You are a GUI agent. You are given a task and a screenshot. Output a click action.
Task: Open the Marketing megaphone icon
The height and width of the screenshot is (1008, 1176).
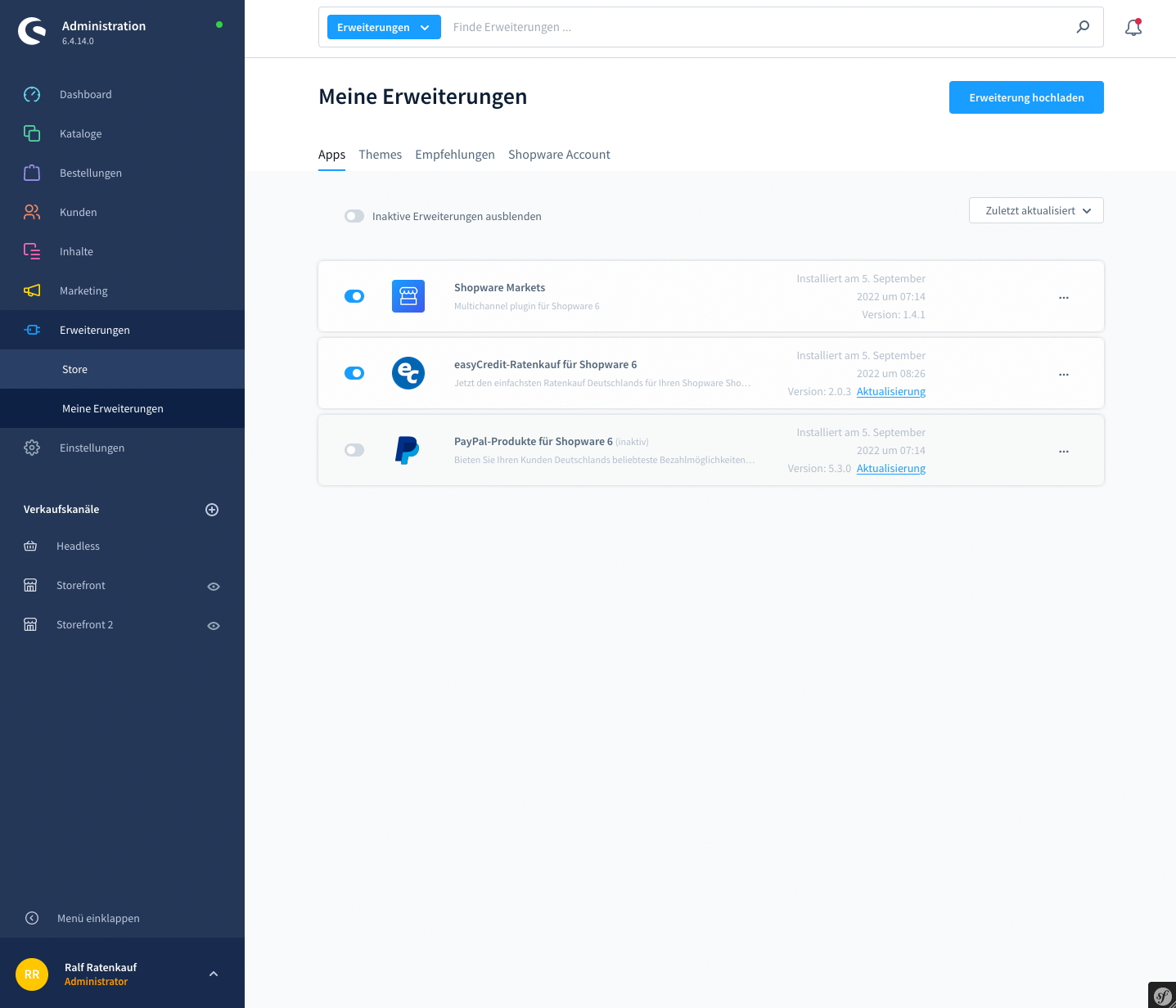[x=32, y=290]
